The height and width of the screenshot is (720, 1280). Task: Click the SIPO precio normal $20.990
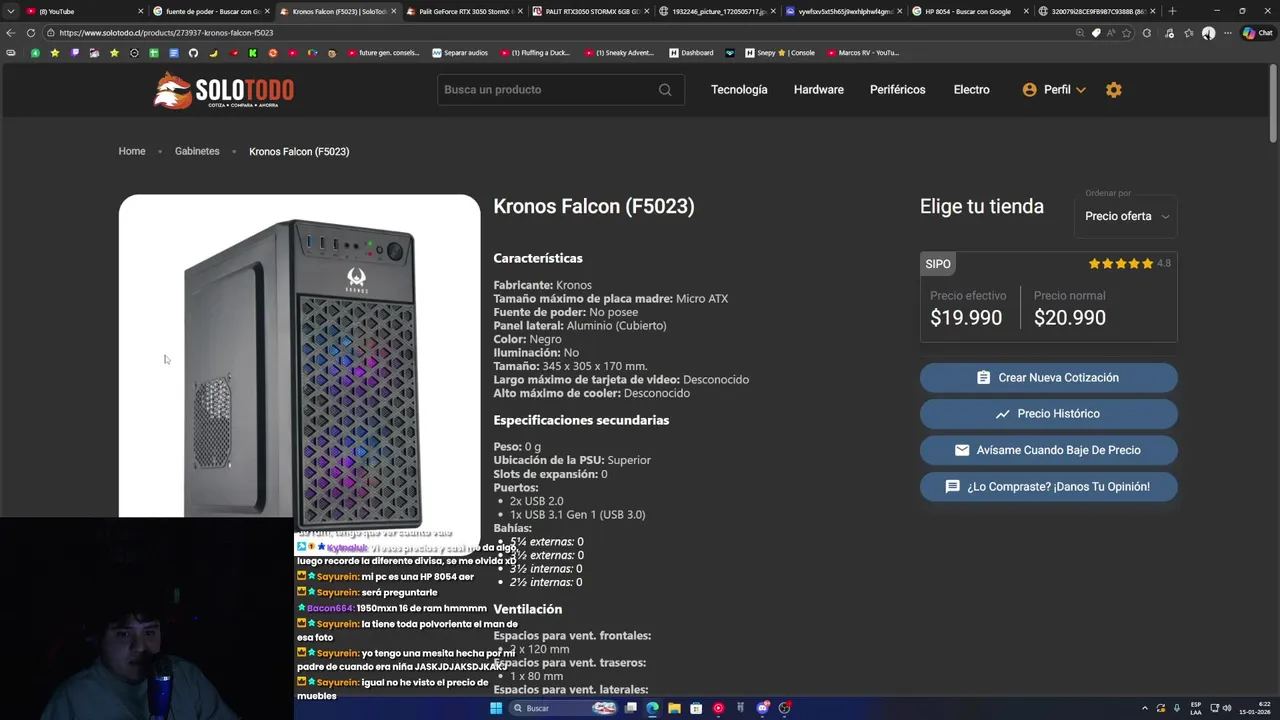1070,318
